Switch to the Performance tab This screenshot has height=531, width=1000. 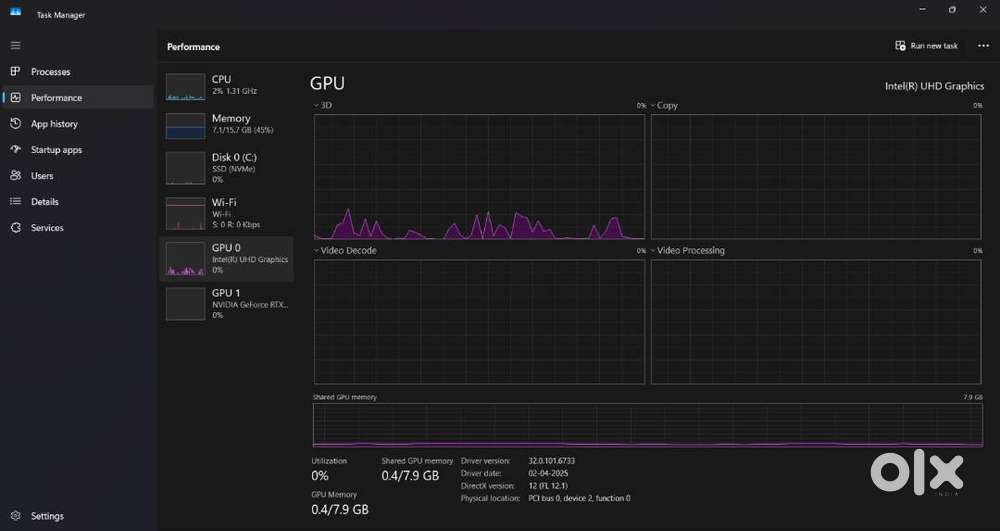(x=56, y=98)
